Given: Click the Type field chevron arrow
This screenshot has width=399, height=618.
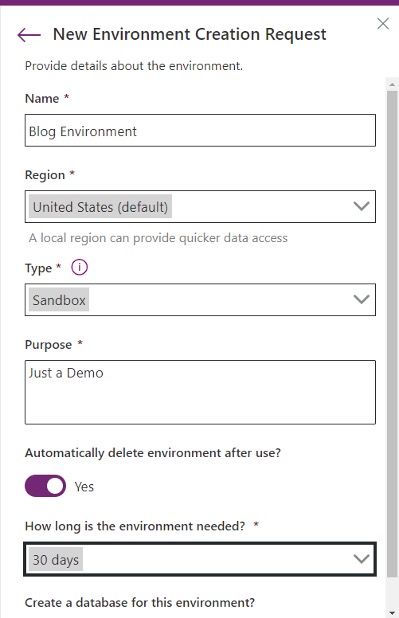Looking at the screenshot, I should tap(361, 299).
